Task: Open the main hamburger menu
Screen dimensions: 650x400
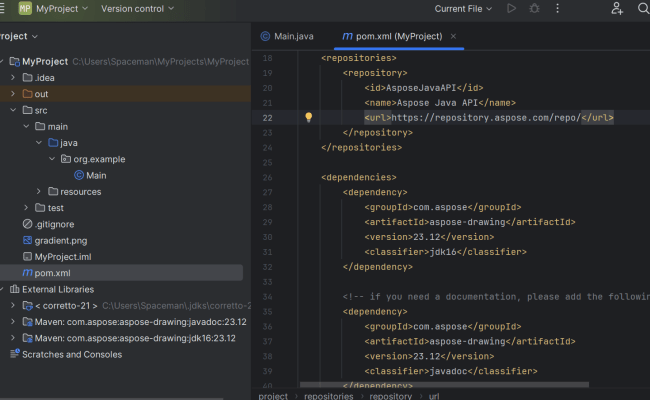Action: [2, 8]
